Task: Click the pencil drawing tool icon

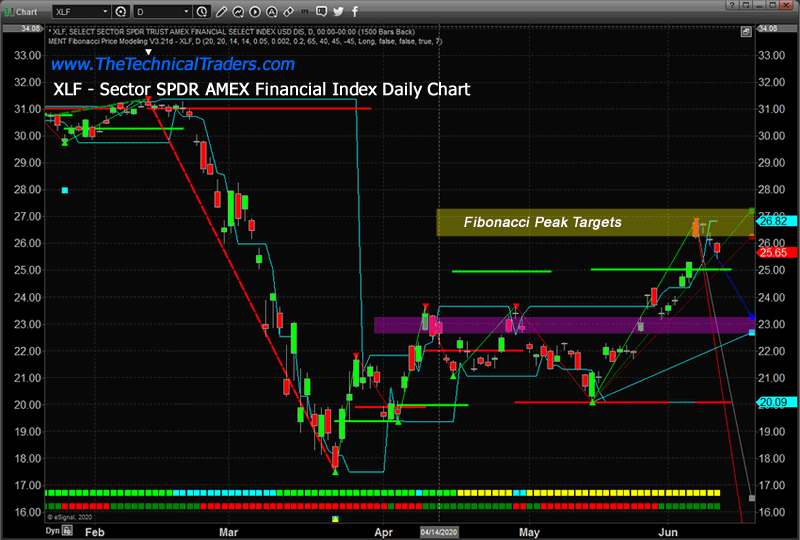Action: (220, 12)
